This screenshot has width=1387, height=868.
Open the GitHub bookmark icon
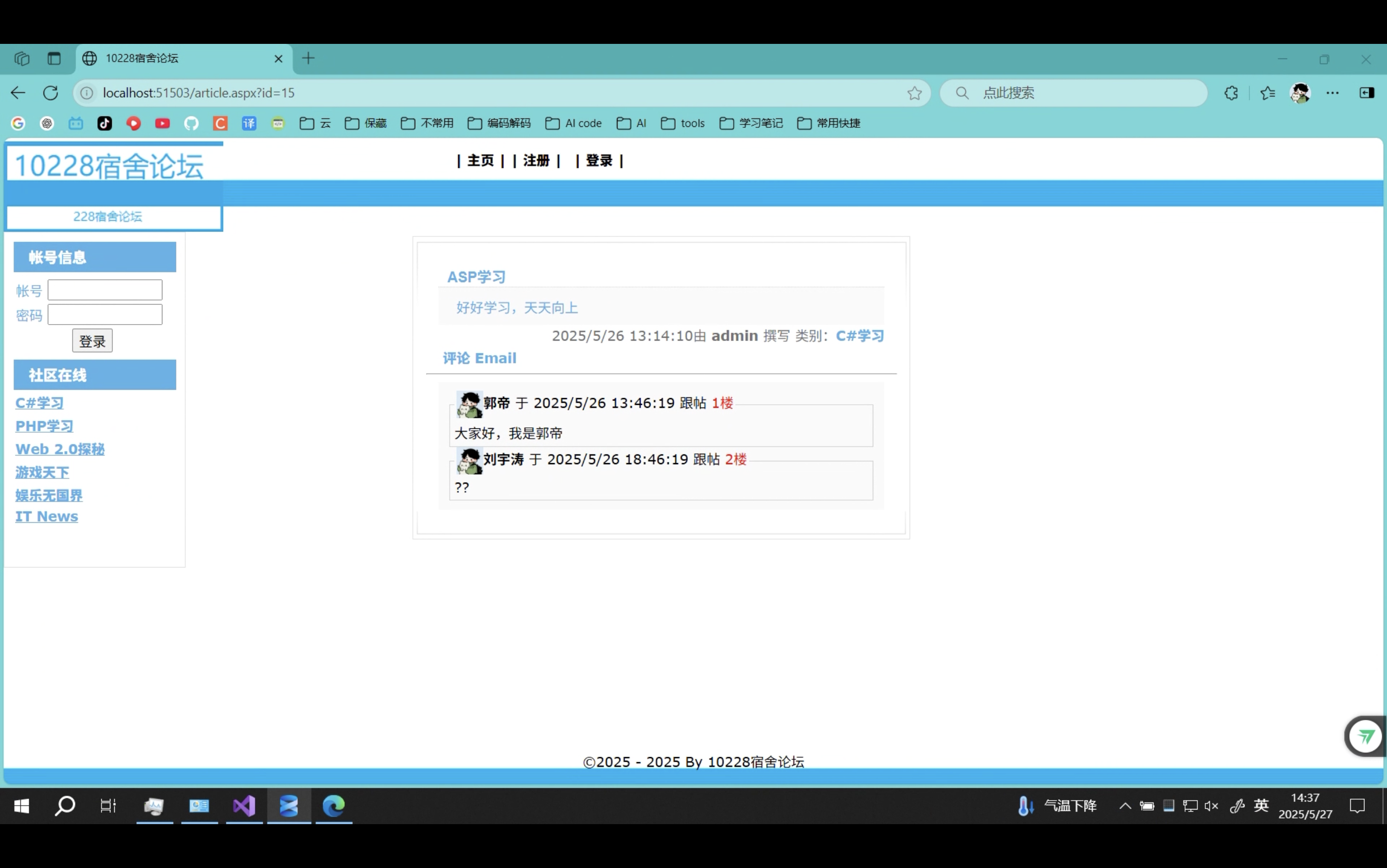(191, 124)
